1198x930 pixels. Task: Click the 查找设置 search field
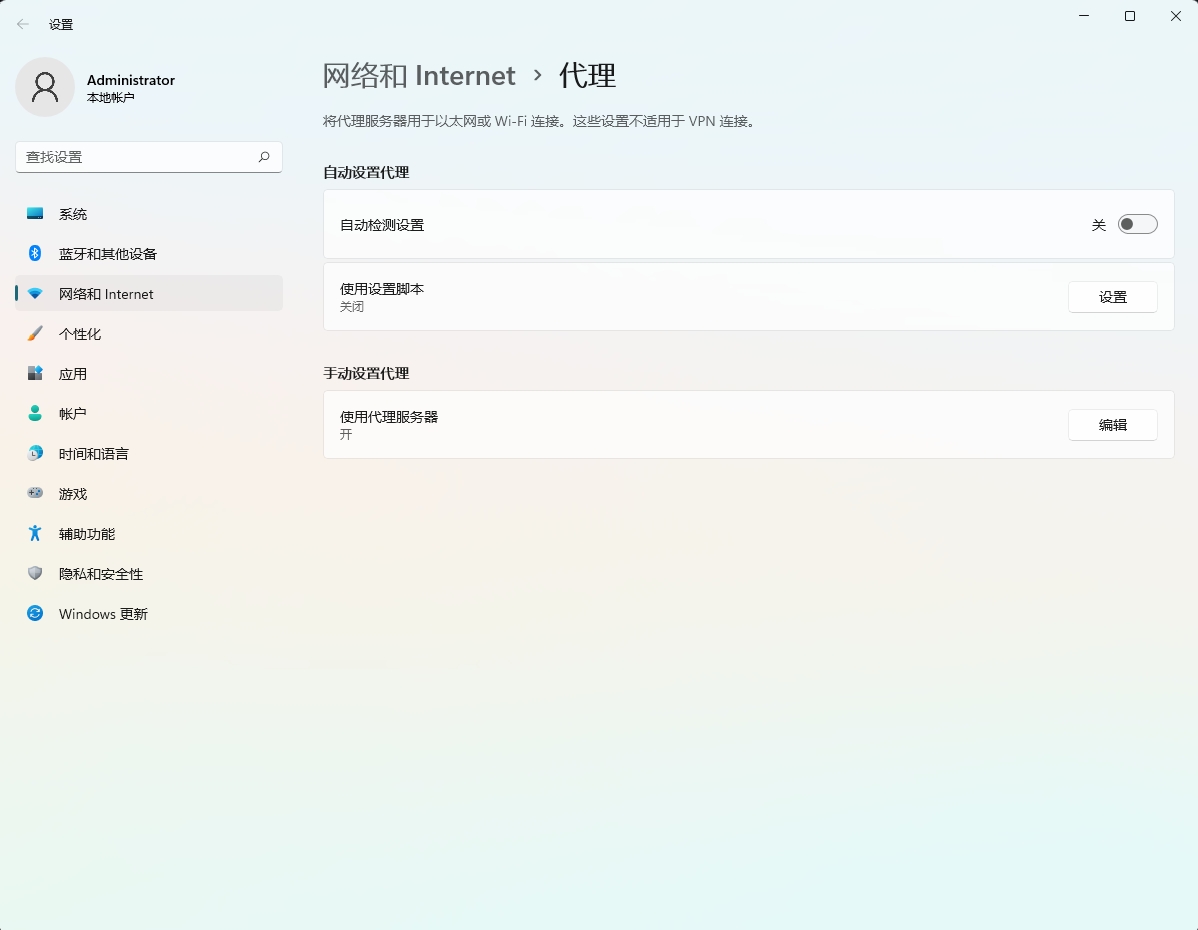click(149, 157)
